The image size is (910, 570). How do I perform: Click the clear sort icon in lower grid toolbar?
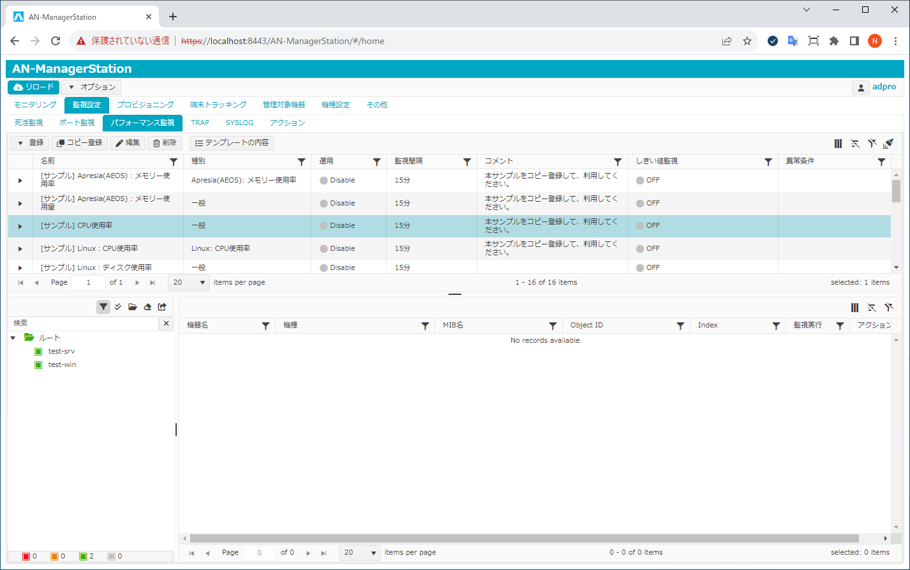click(871, 308)
